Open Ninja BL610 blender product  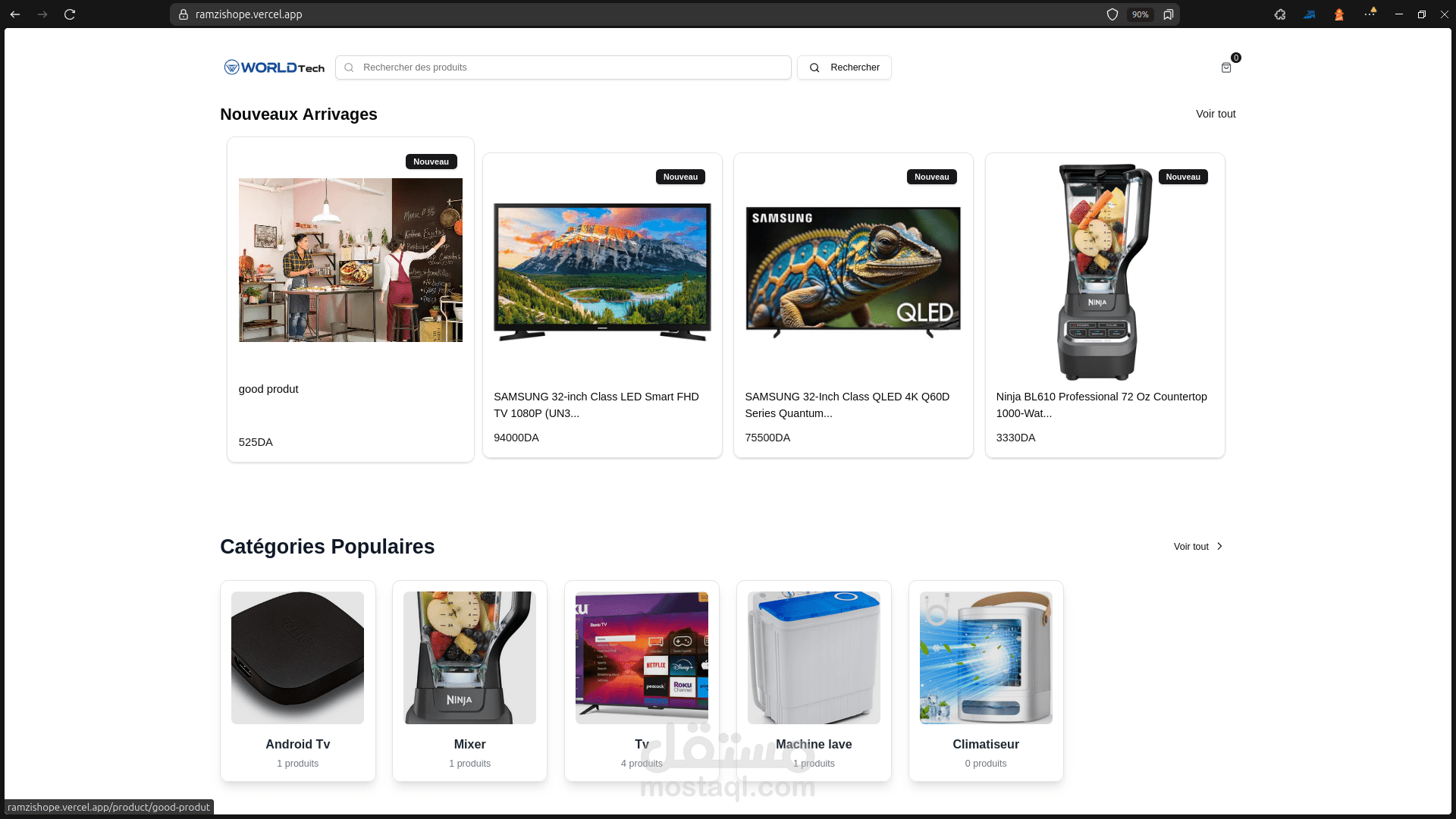pos(1105,306)
